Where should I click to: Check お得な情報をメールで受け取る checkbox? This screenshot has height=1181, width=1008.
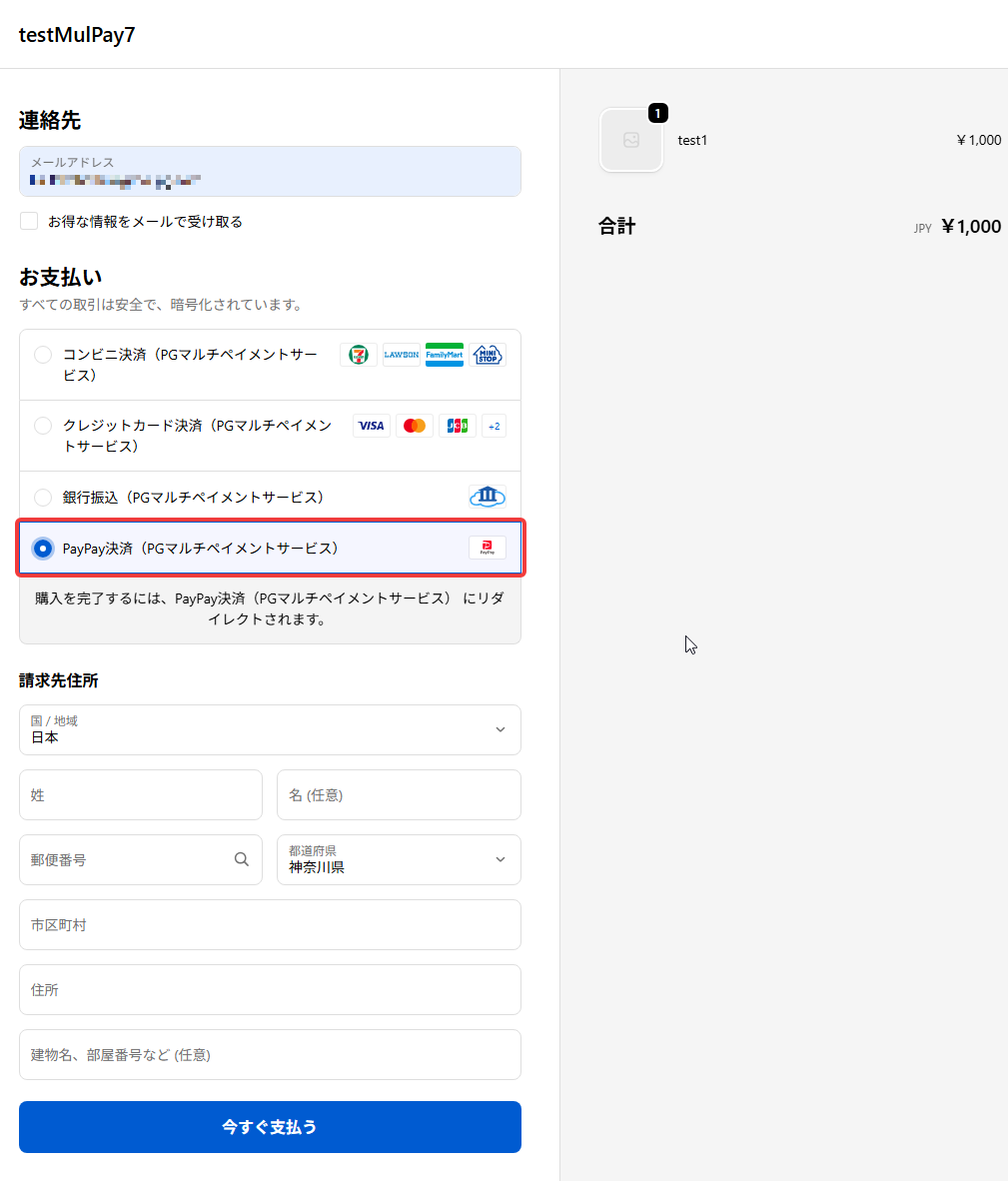point(29,221)
